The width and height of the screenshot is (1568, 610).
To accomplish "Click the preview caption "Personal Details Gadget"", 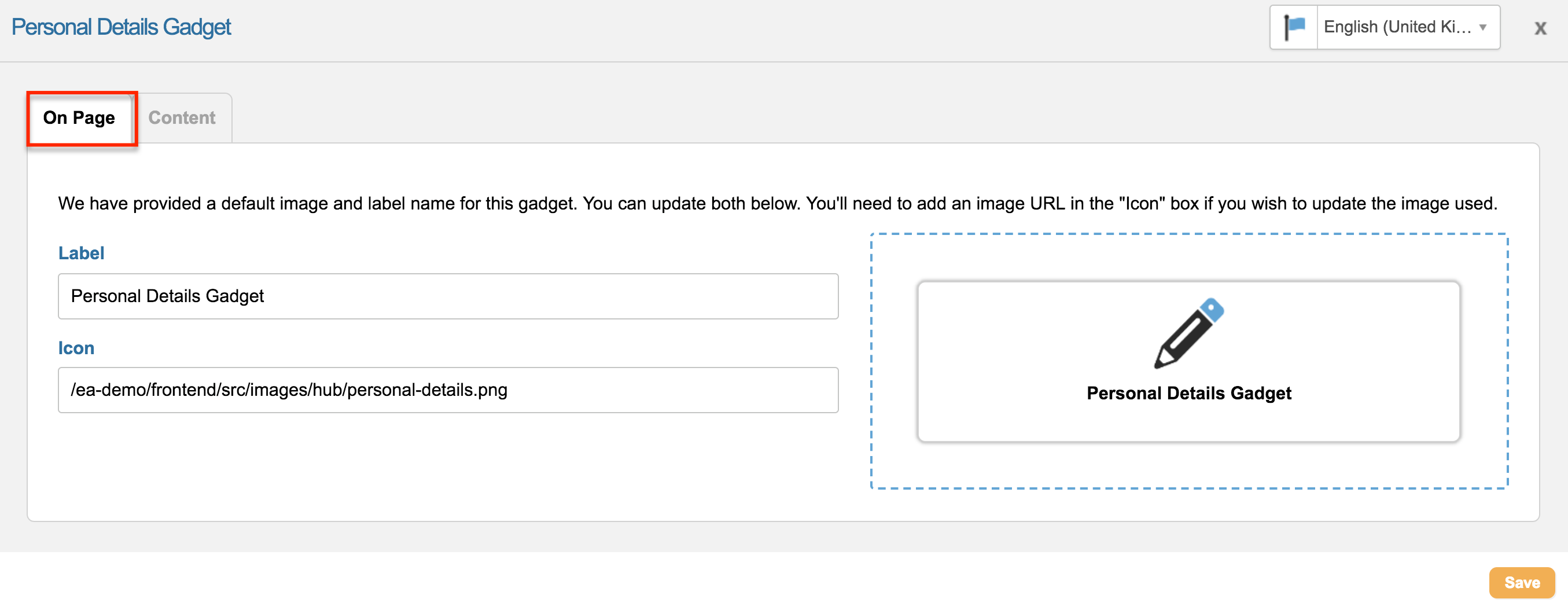I will (x=1188, y=394).
